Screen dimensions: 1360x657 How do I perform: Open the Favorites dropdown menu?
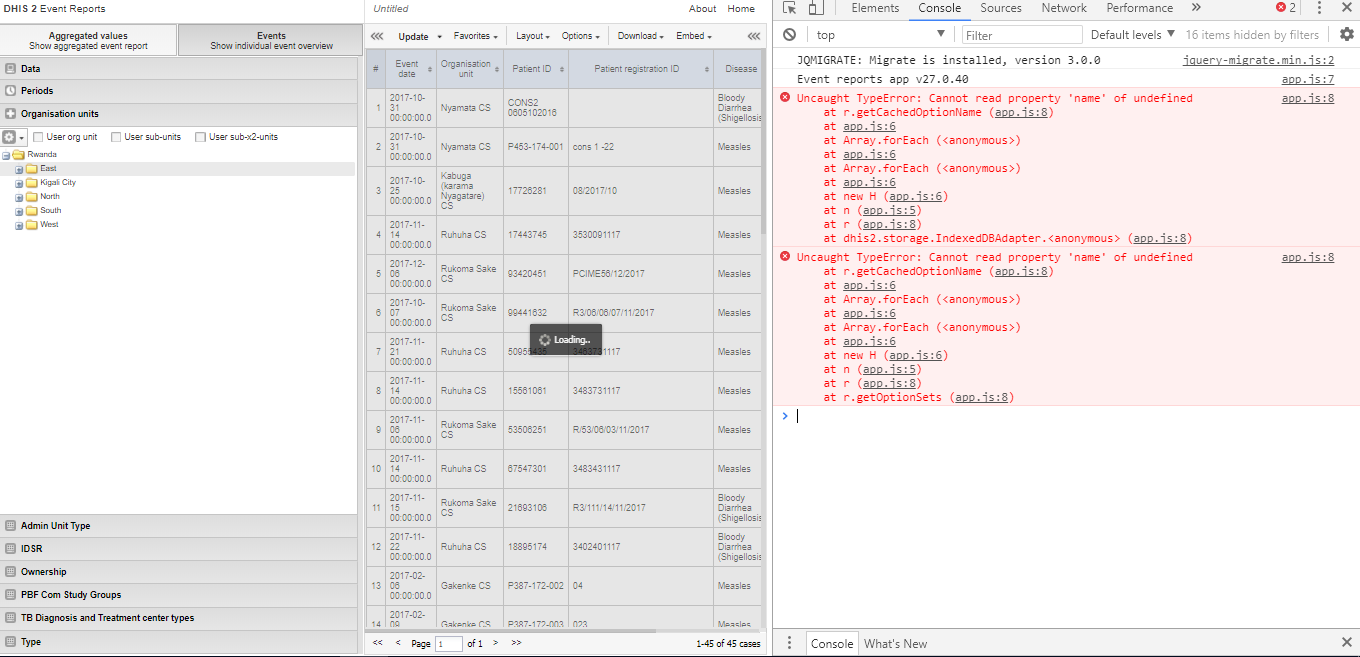pos(475,36)
